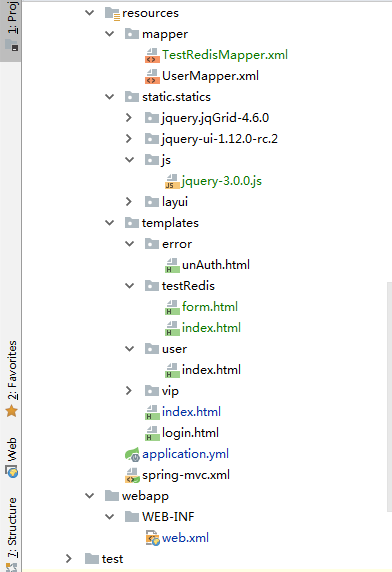Click the jquery-ui-1.12.0-rc.2 folder icon

click(152, 139)
